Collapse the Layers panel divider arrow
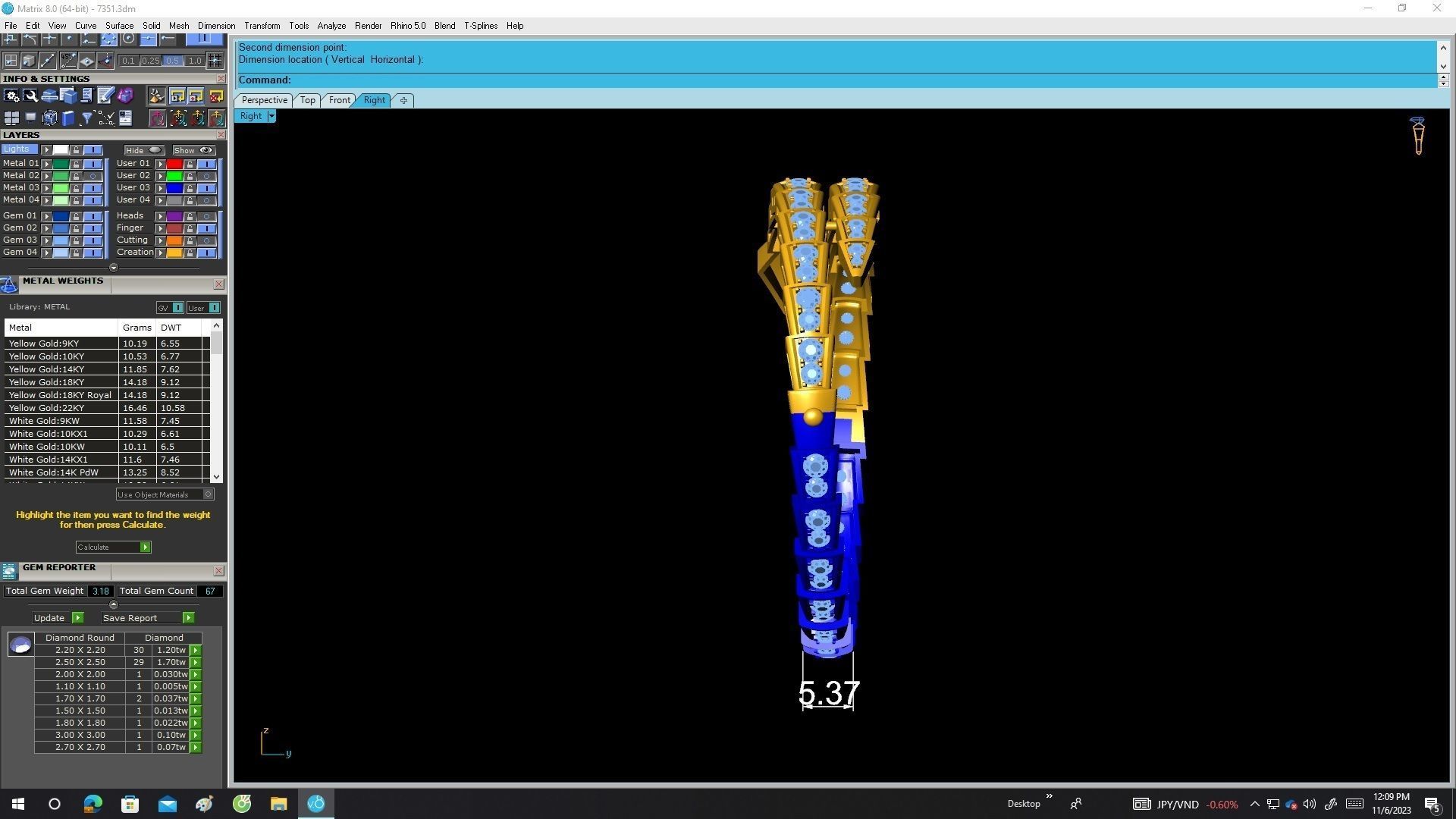The image size is (1456, 819). coord(114,268)
